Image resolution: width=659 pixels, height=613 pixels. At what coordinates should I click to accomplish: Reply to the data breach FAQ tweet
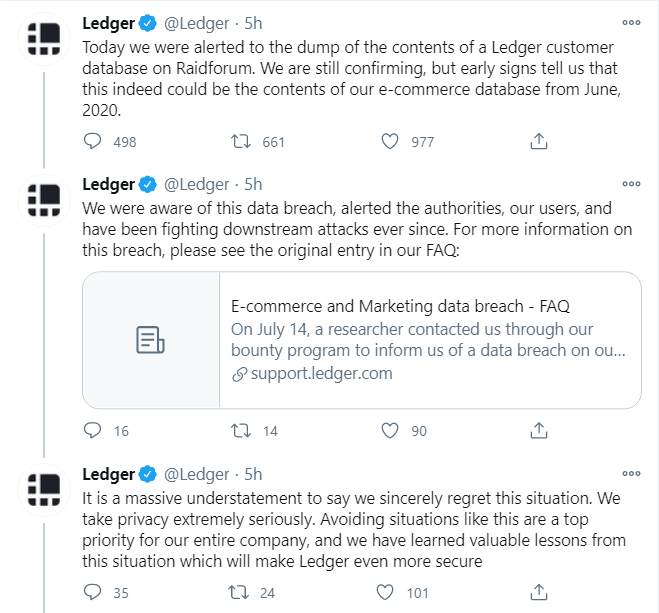coord(92,430)
